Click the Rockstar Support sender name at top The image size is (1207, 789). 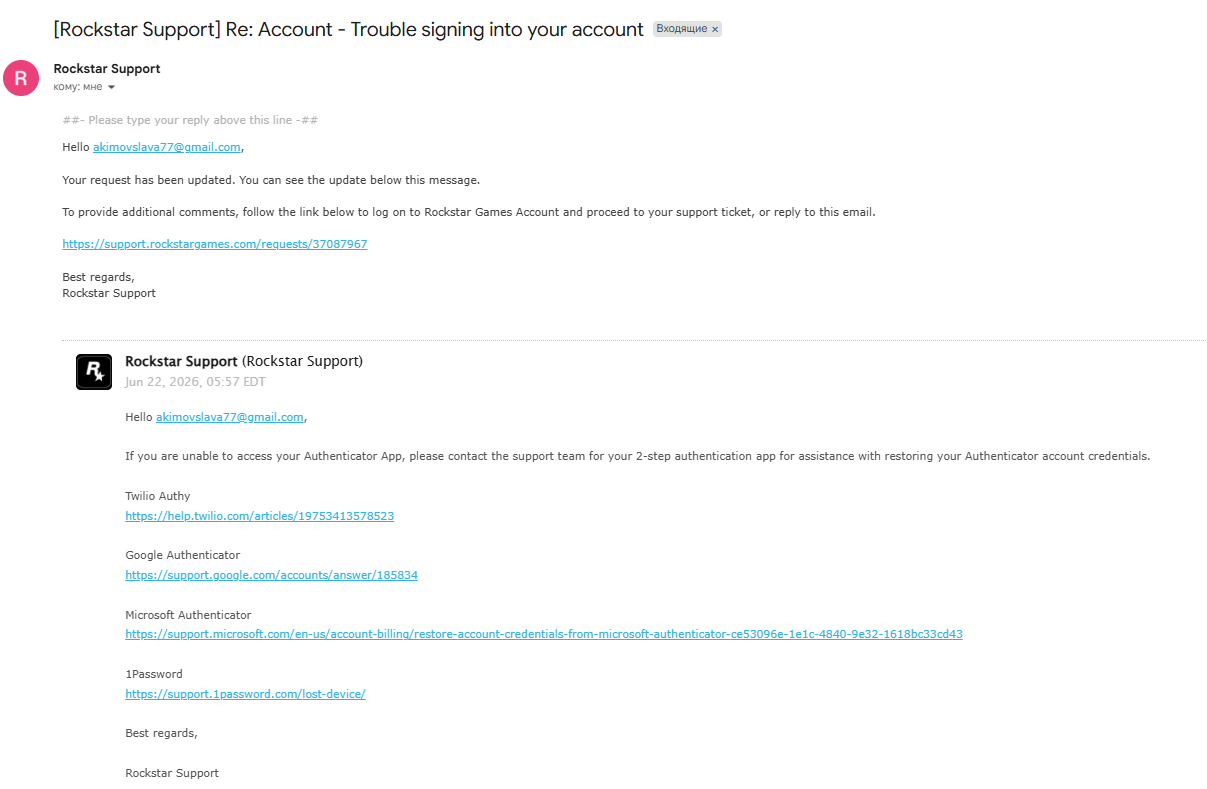(107, 69)
